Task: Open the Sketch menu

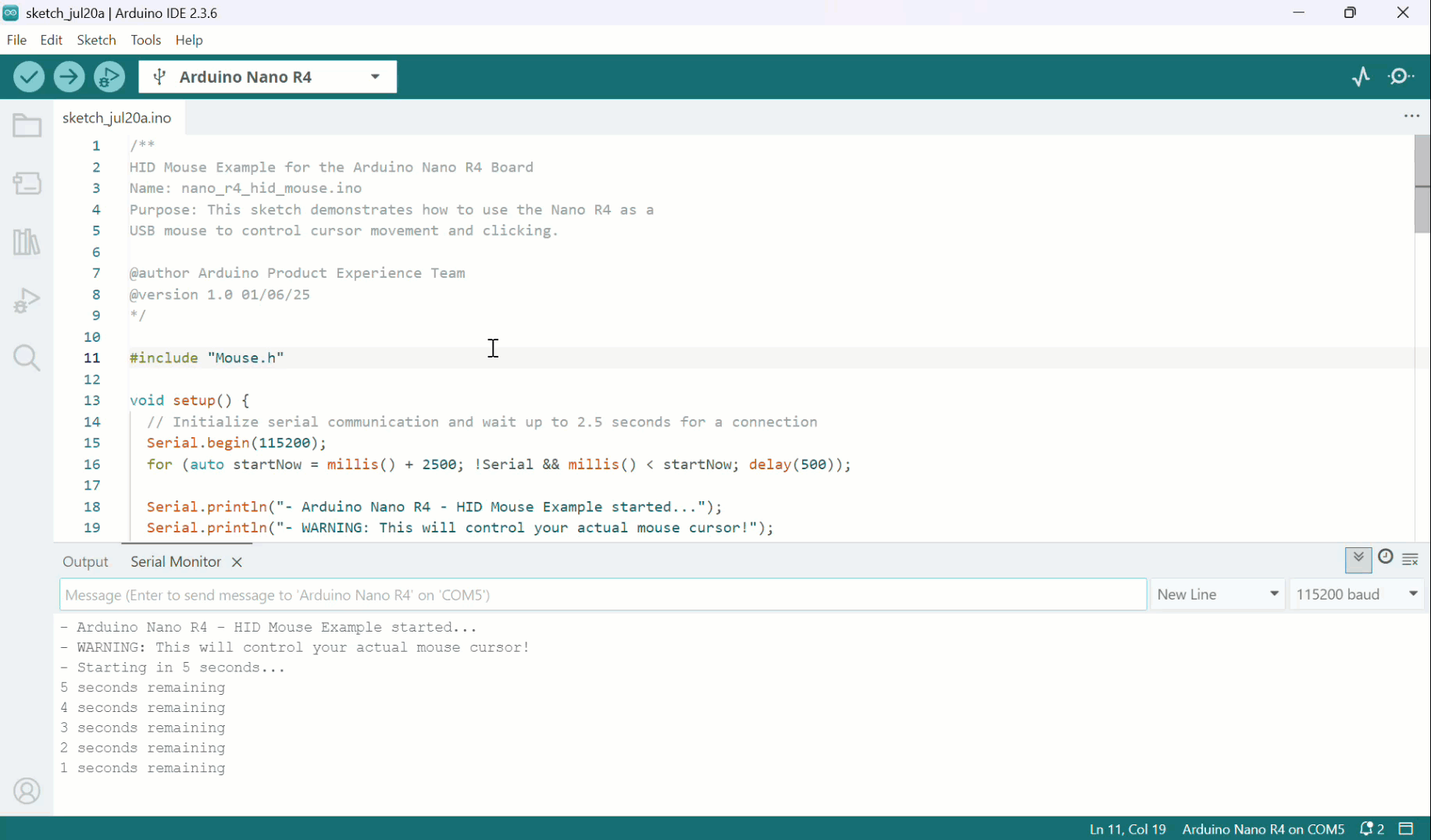Action: coord(96,40)
